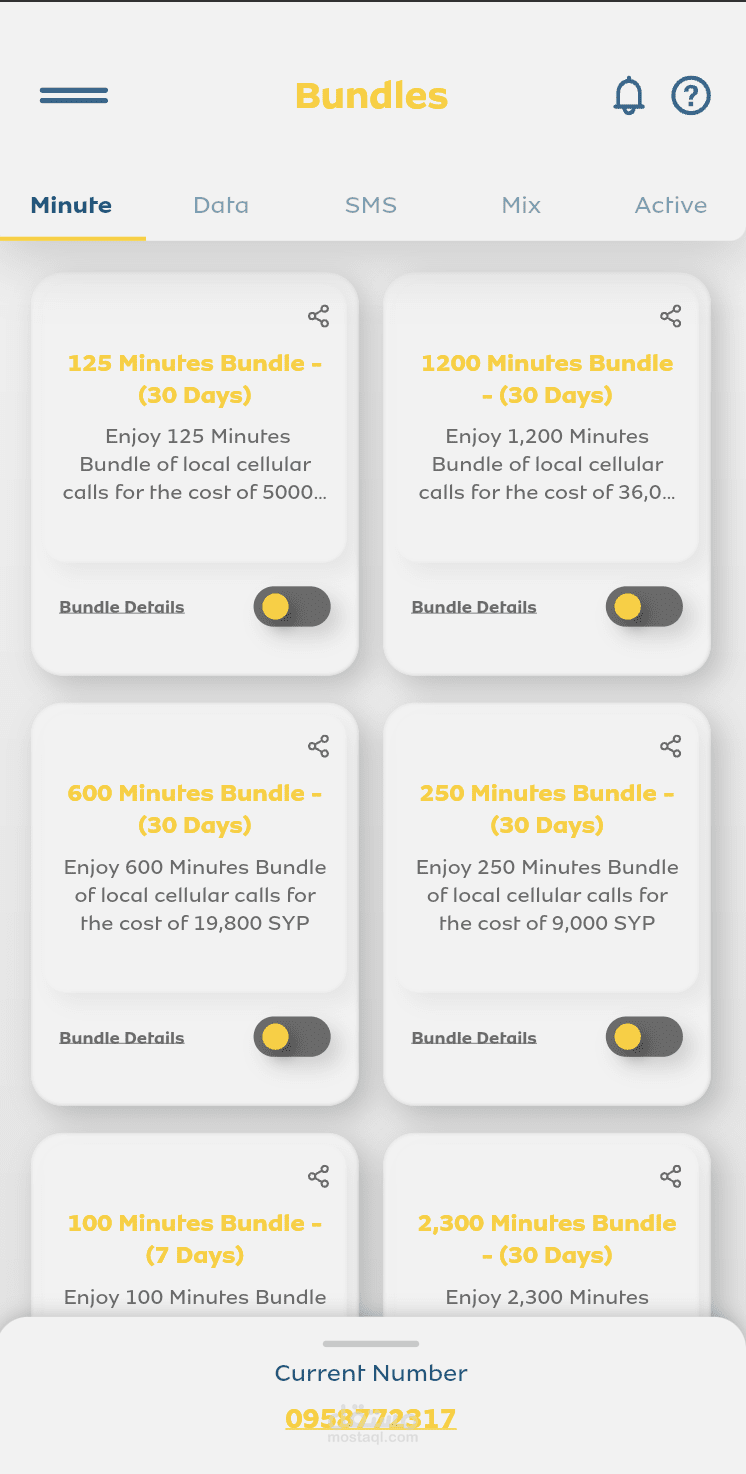
Task: Select the Mix tab
Action: click(521, 205)
